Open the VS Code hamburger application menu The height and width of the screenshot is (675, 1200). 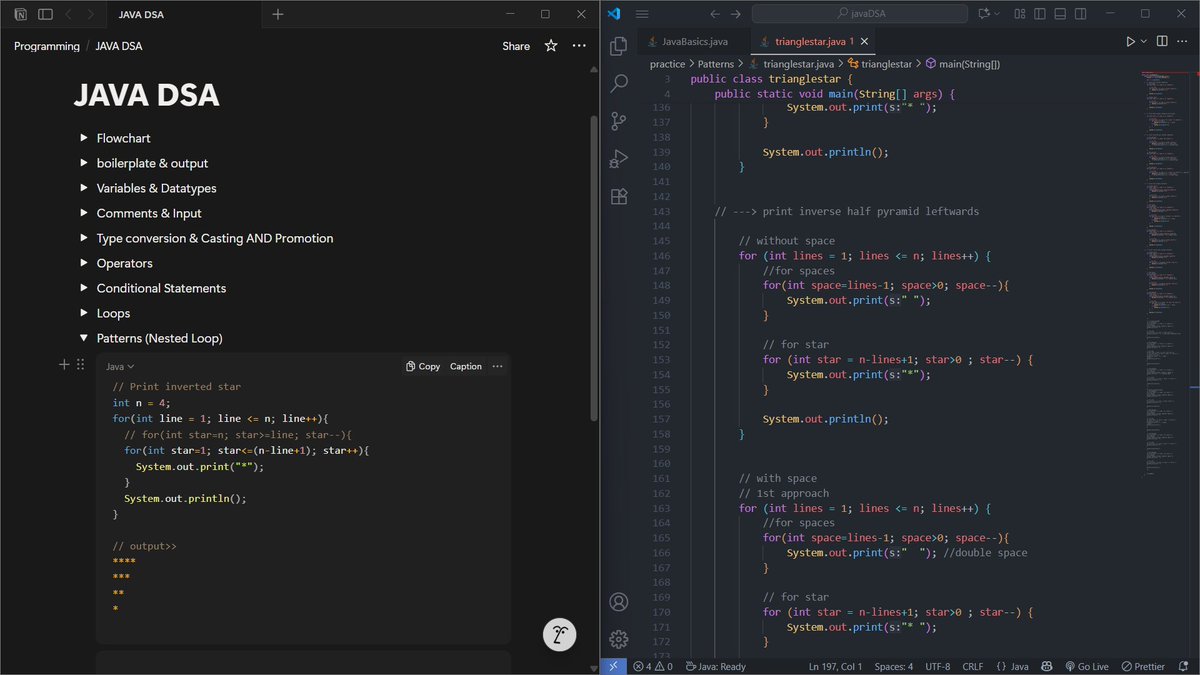[x=642, y=14]
